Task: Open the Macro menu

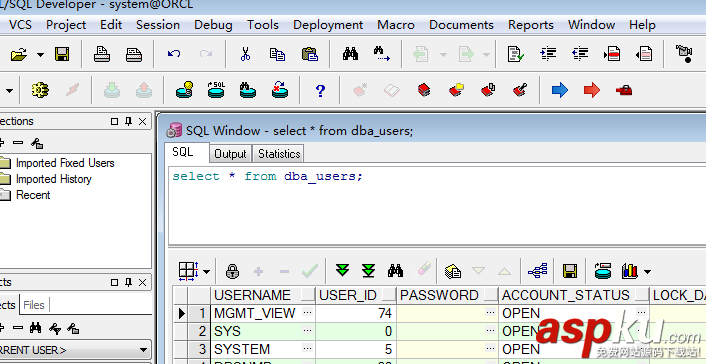Action: [x=396, y=25]
